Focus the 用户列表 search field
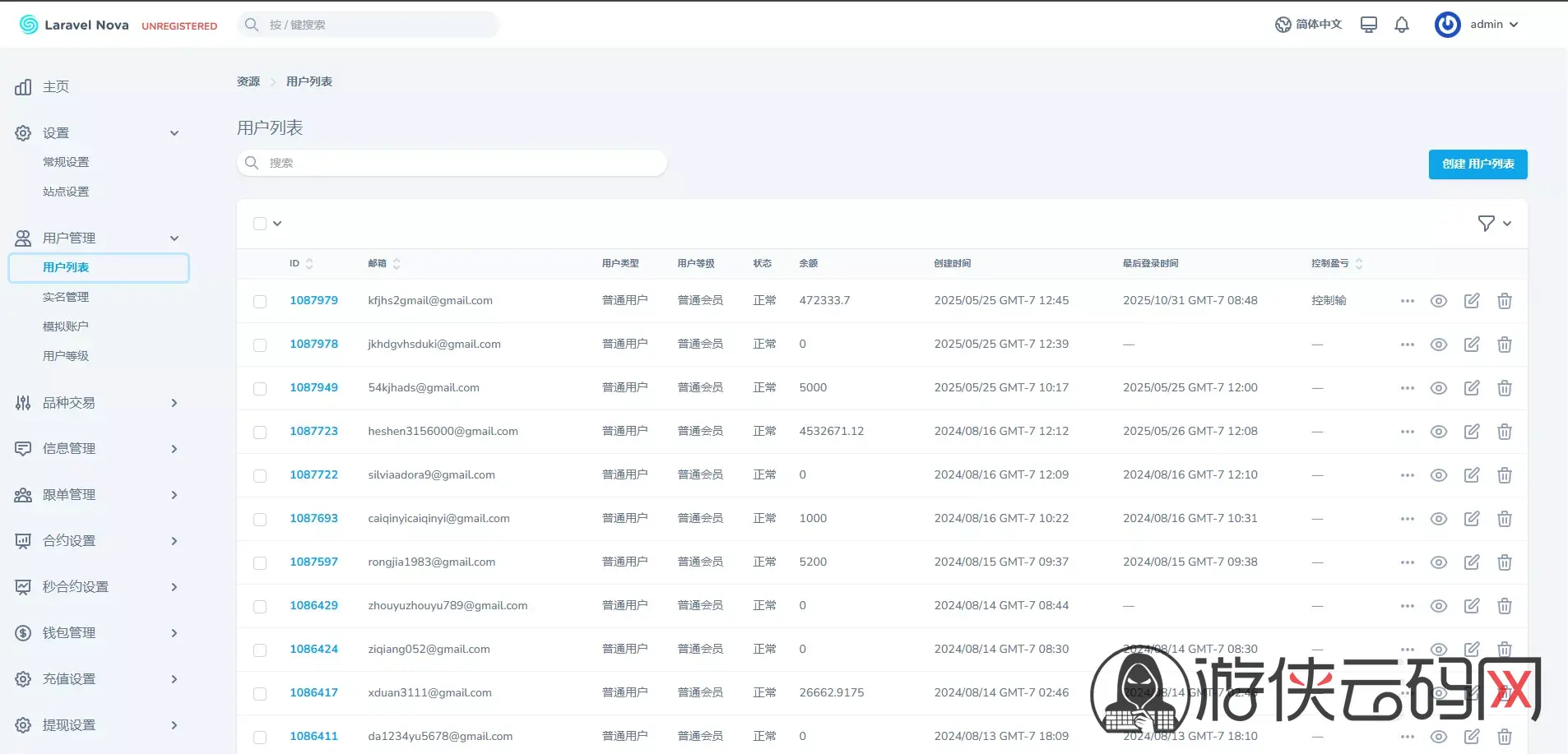The height and width of the screenshot is (754, 1568). coord(452,163)
